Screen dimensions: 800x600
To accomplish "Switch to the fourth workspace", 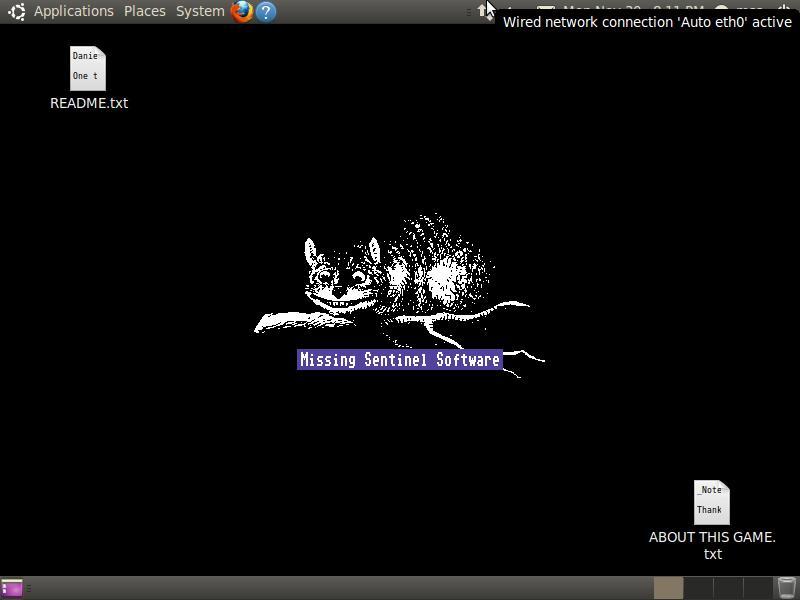I will pos(757,588).
